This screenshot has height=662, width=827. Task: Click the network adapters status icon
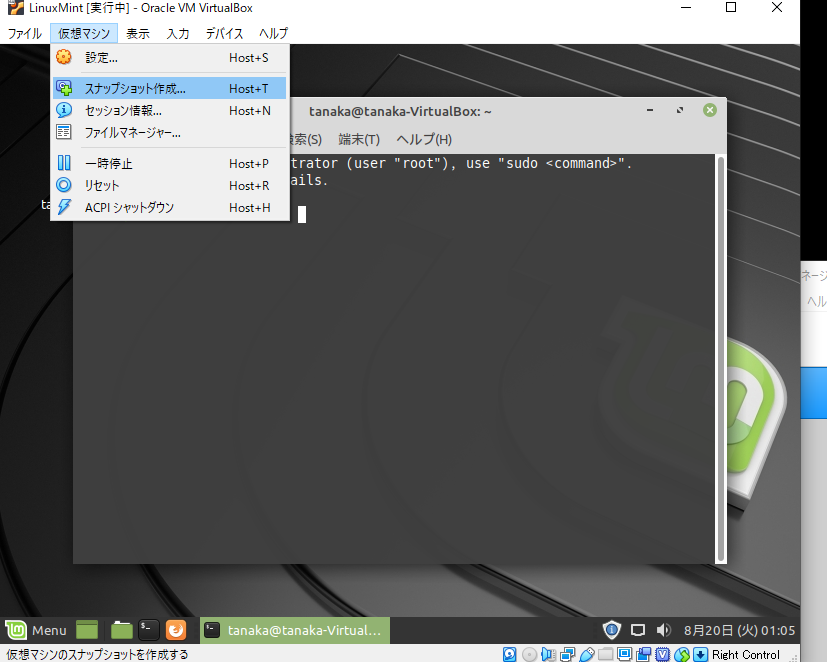point(568,655)
